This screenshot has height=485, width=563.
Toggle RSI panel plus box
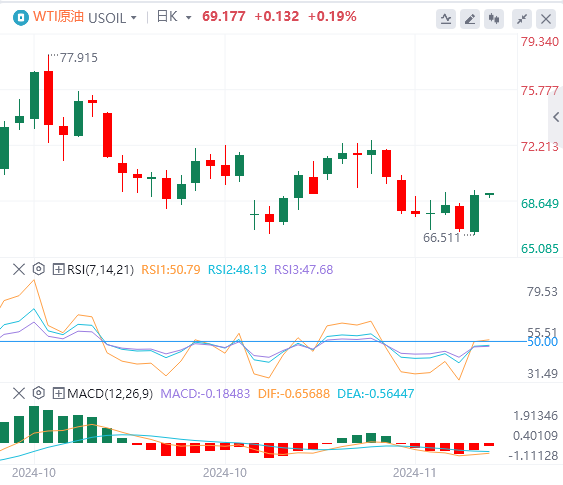(x=58, y=269)
